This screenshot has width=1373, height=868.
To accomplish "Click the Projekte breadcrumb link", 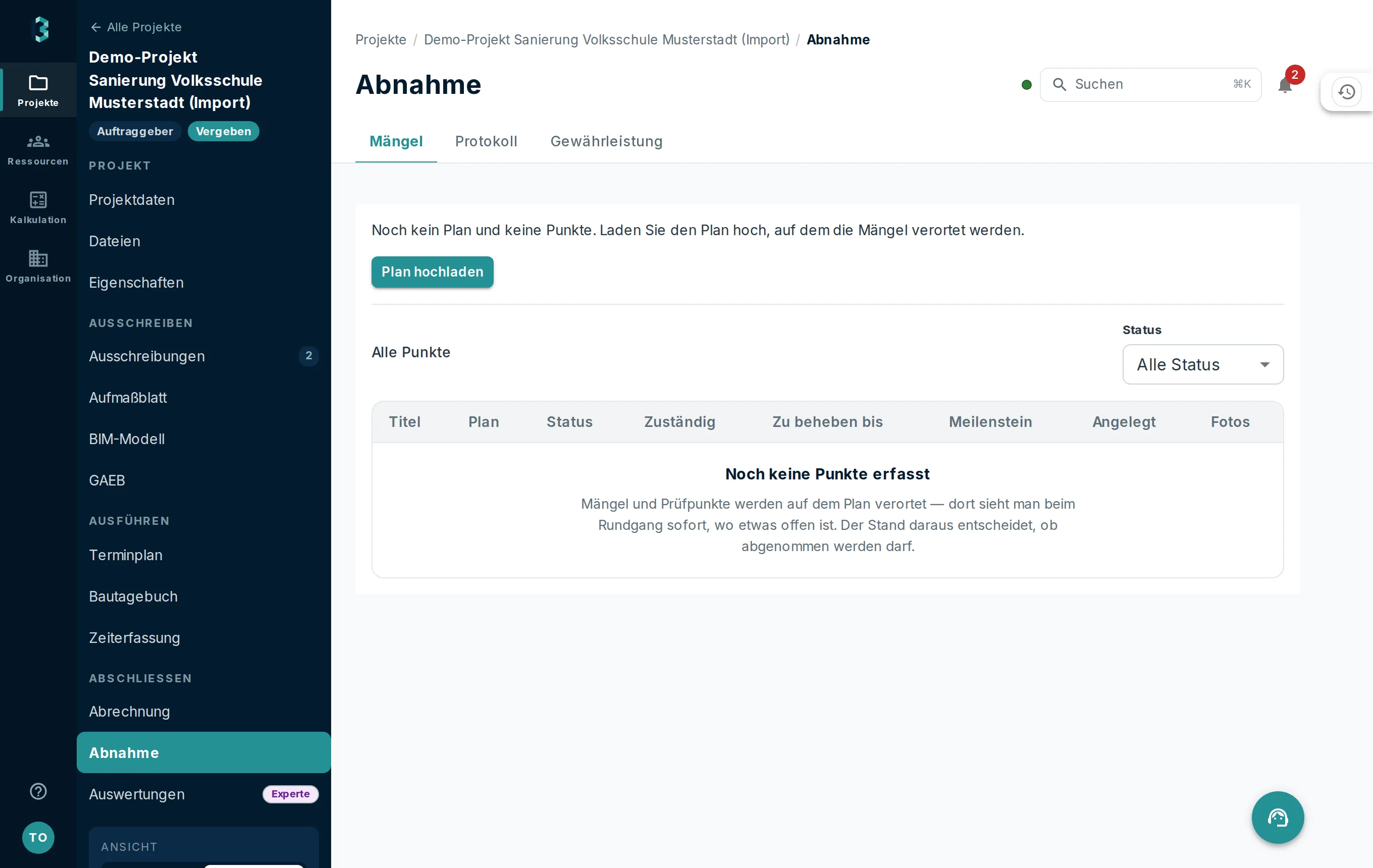I will pos(381,40).
